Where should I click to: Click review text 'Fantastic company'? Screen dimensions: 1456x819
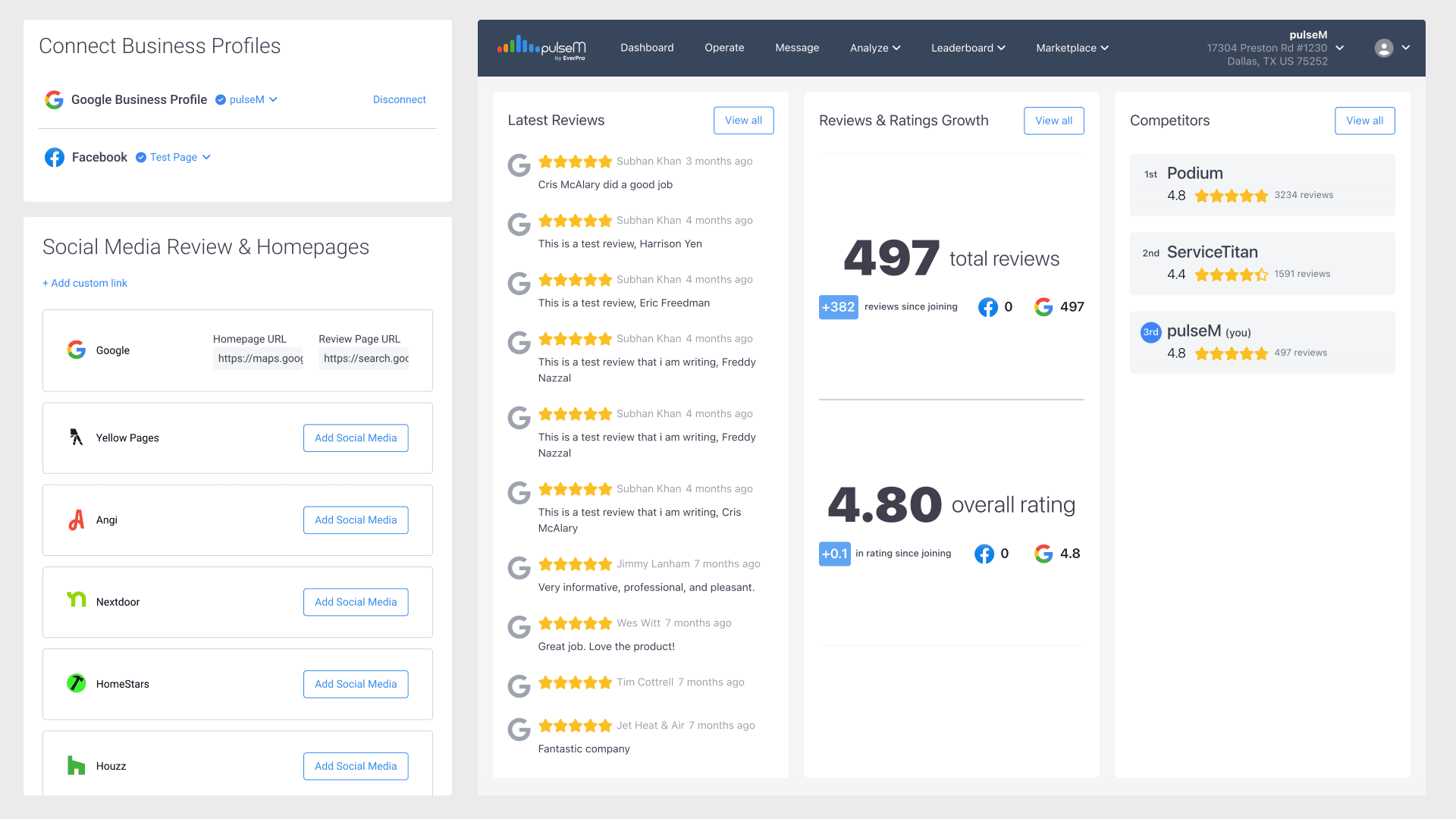584,748
